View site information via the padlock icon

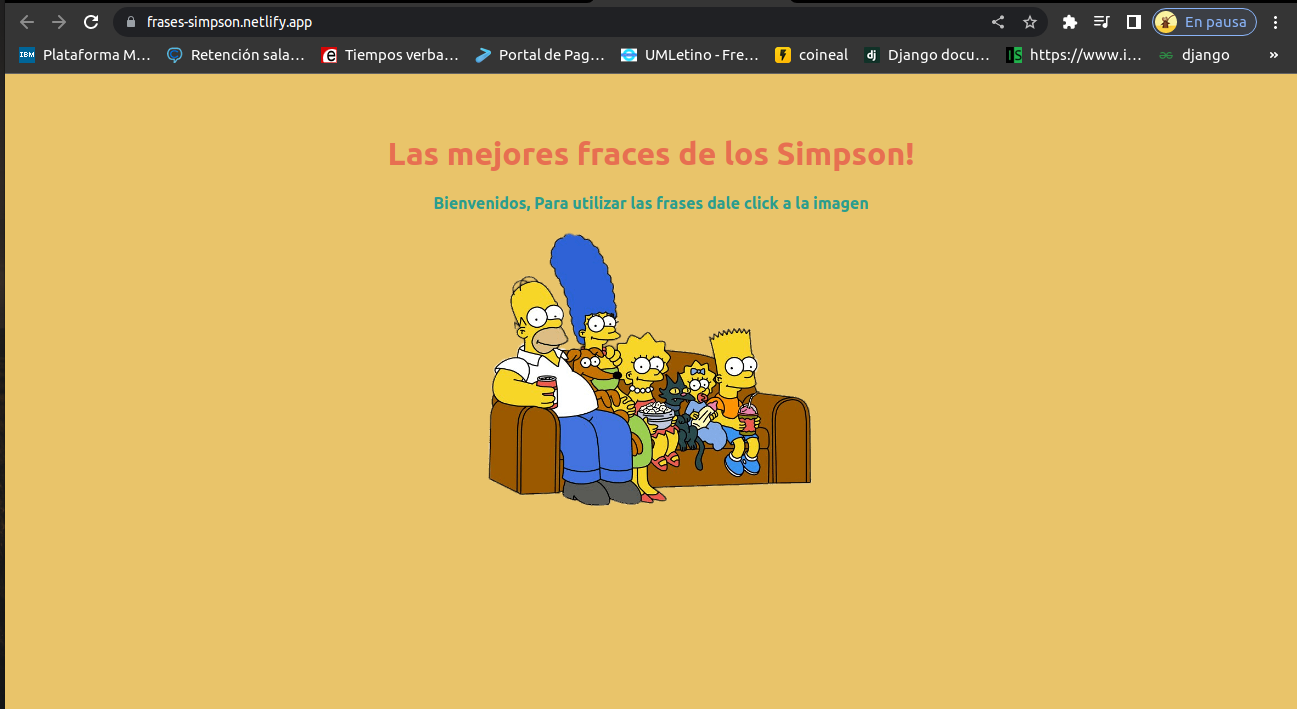point(129,22)
